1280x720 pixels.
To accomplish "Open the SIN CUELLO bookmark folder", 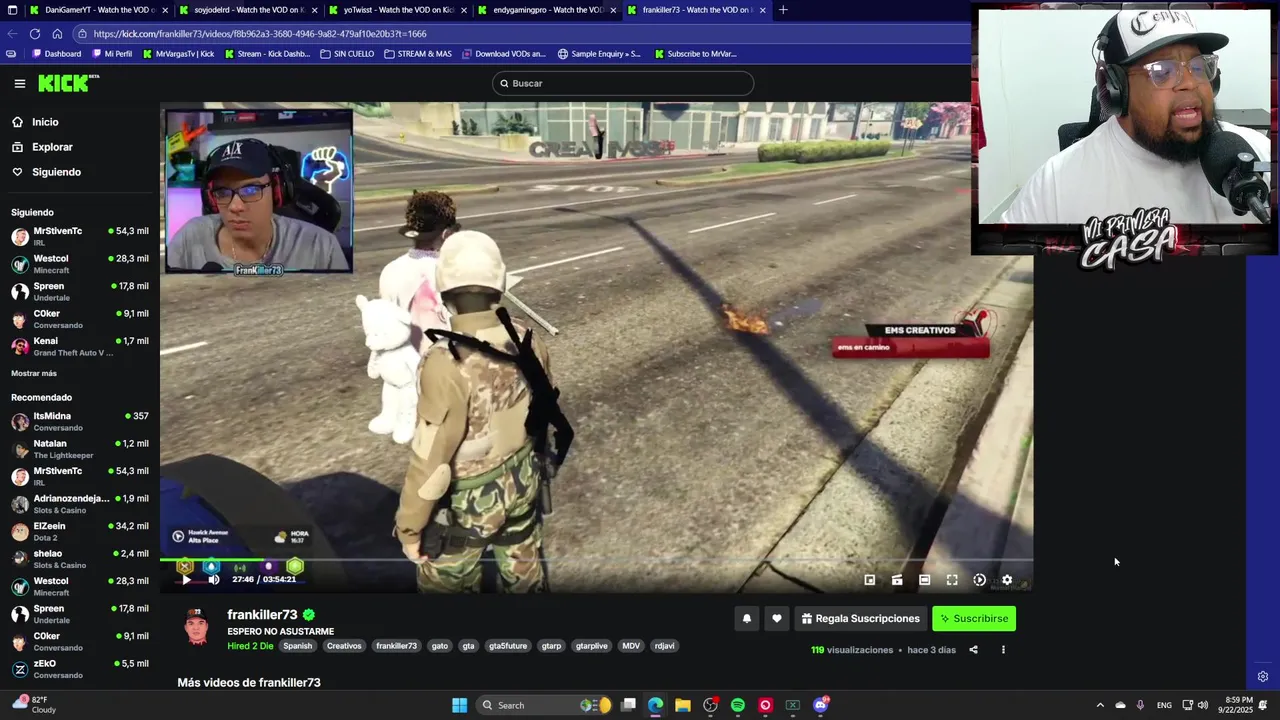I will pos(347,54).
